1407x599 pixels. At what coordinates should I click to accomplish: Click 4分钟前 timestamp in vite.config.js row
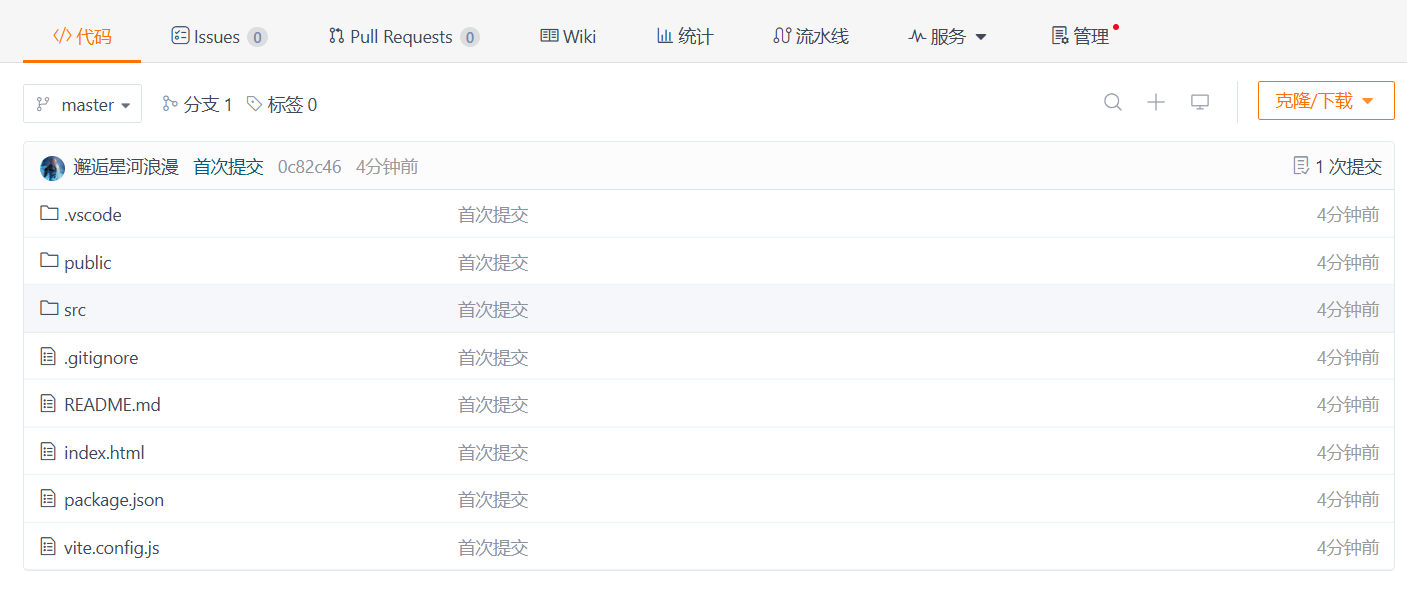1348,548
